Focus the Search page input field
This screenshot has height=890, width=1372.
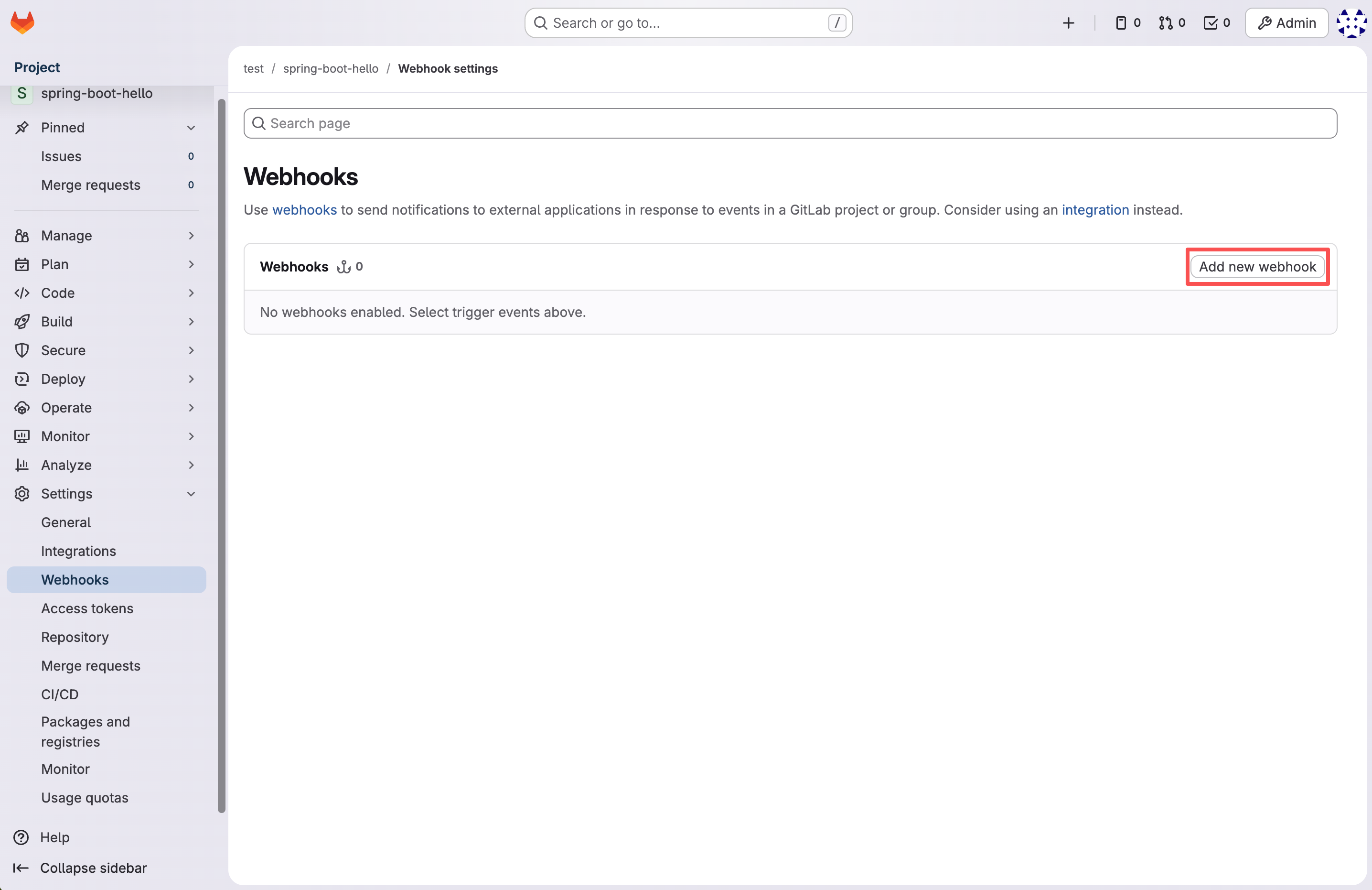790,123
